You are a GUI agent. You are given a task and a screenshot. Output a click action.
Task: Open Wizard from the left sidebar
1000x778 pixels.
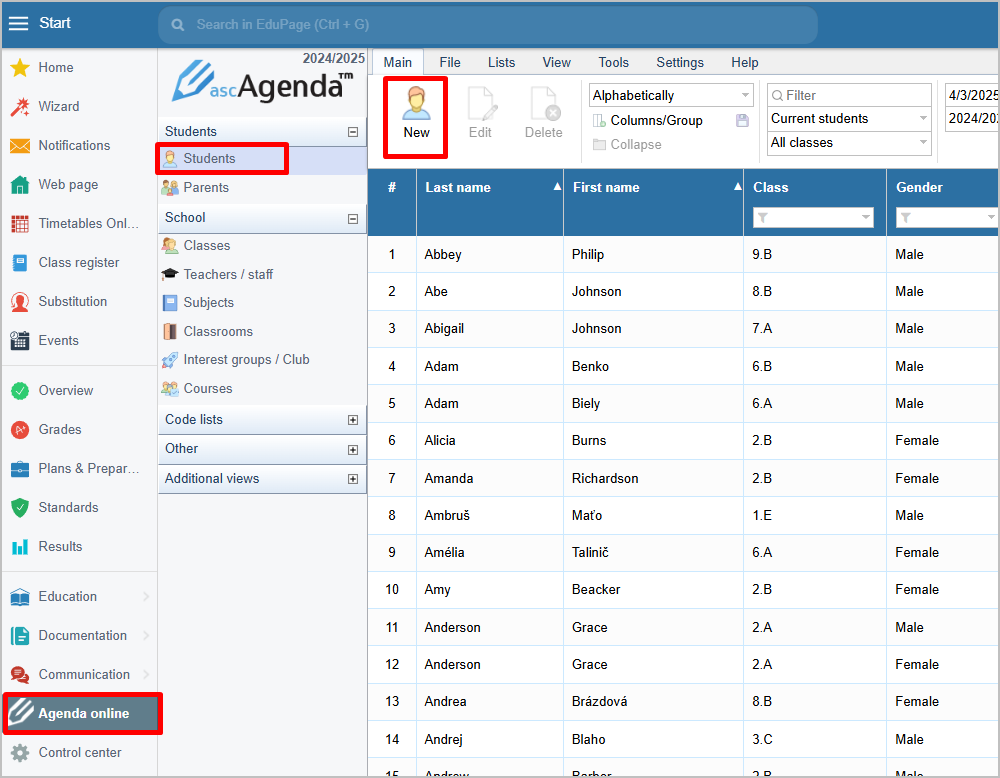pos(58,106)
